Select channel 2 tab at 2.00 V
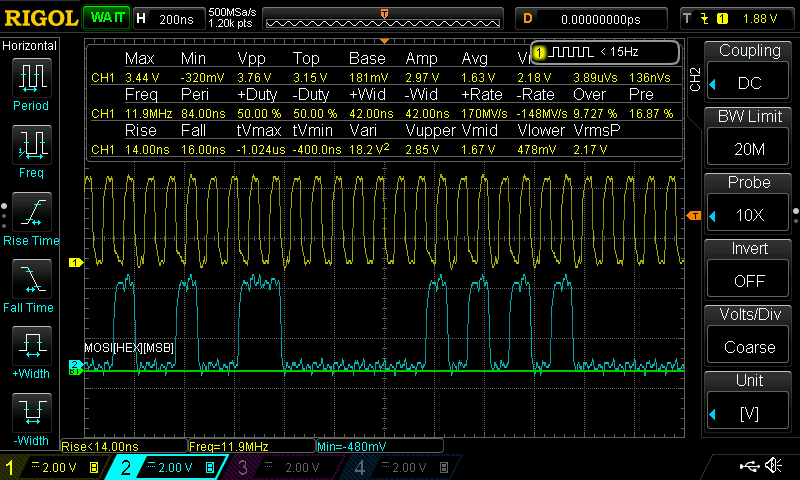The width and height of the screenshot is (800, 480). click(x=168, y=467)
